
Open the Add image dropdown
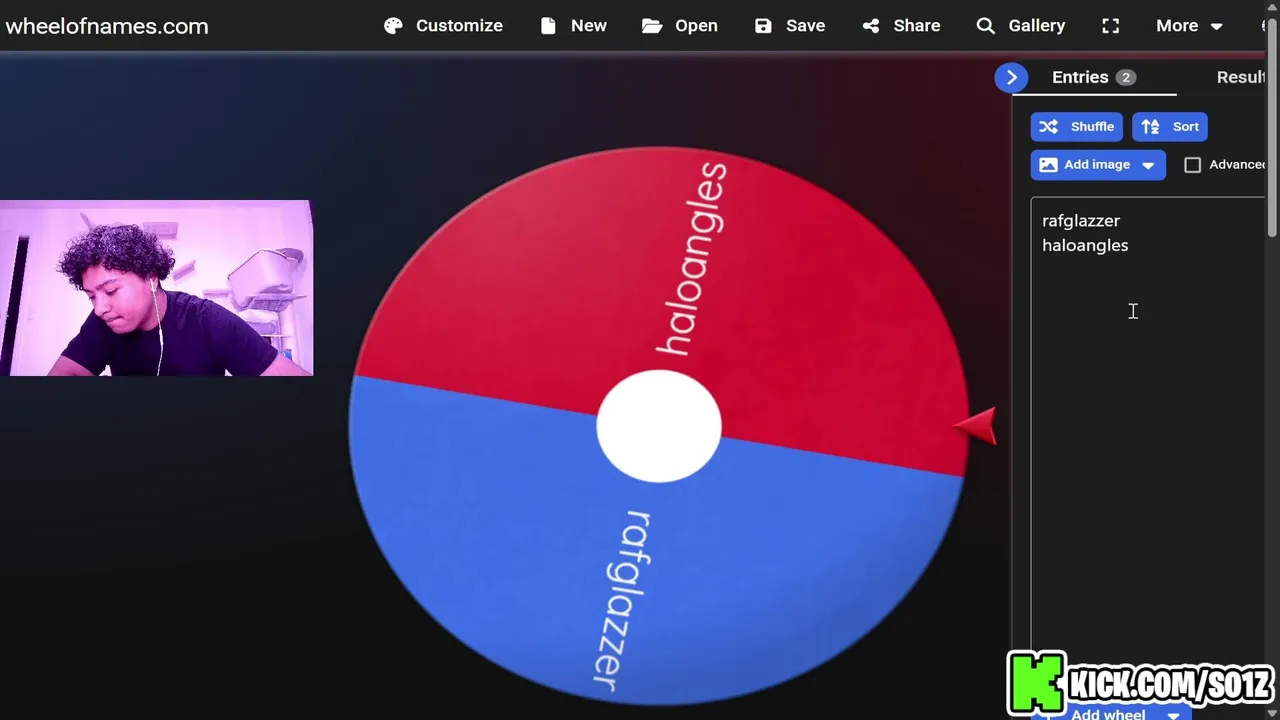[1098, 165]
